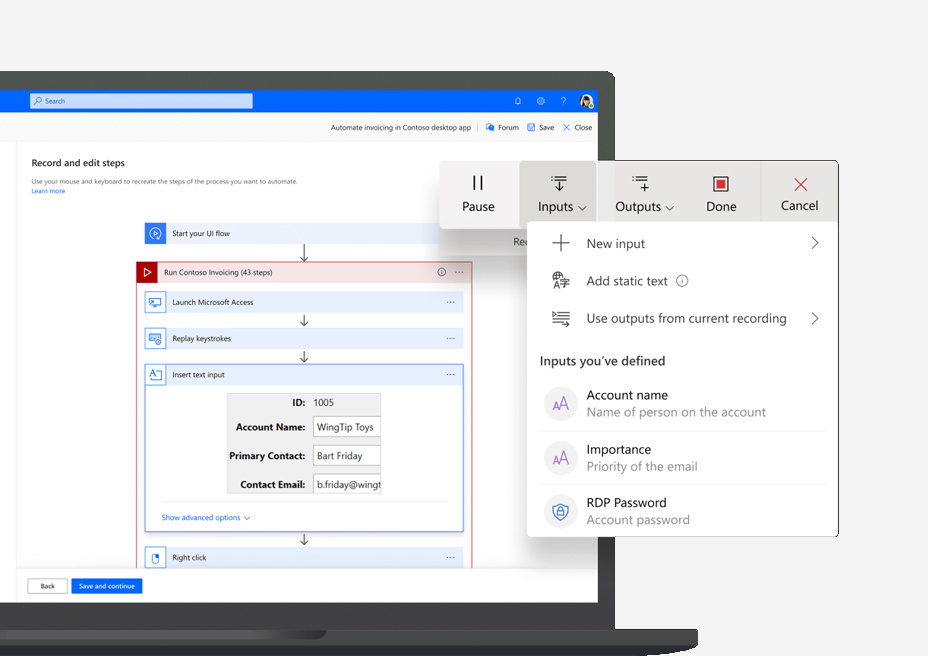Expand Show advanced options
The height and width of the screenshot is (656, 928).
click(206, 518)
